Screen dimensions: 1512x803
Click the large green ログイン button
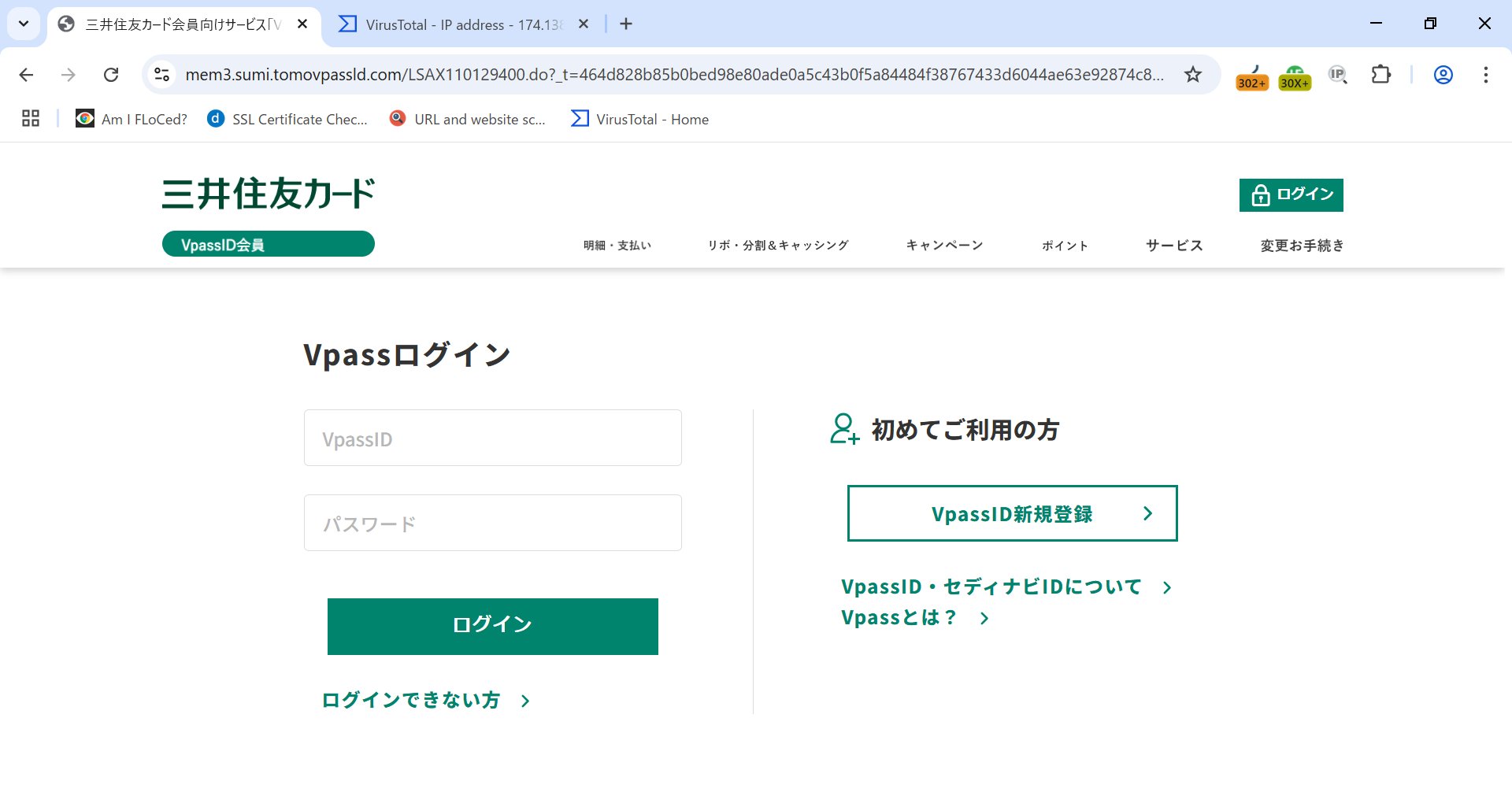(493, 627)
